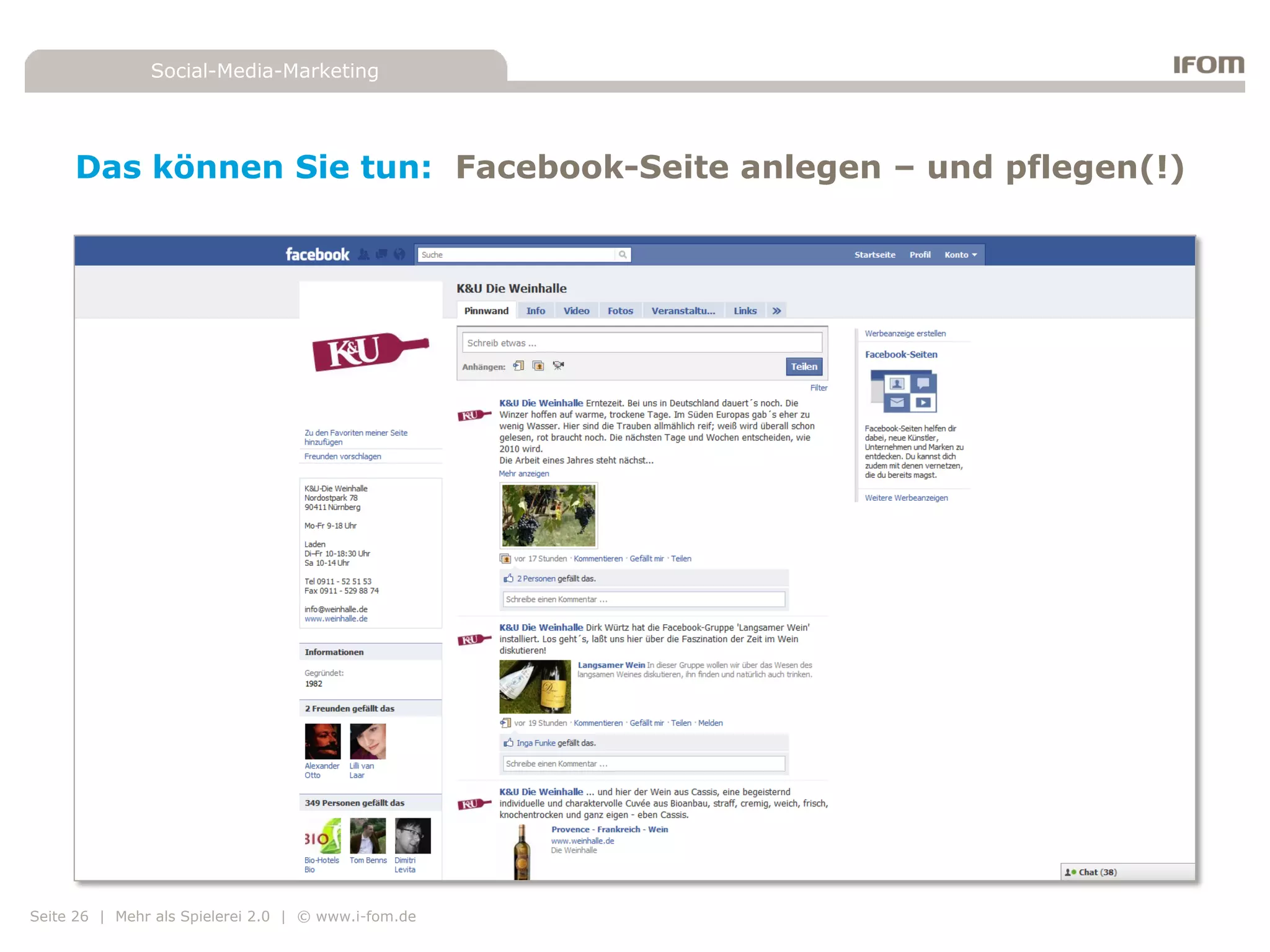The image size is (1270, 952).
Task: Click the search magnifier button
Action: tap(623, 255)
